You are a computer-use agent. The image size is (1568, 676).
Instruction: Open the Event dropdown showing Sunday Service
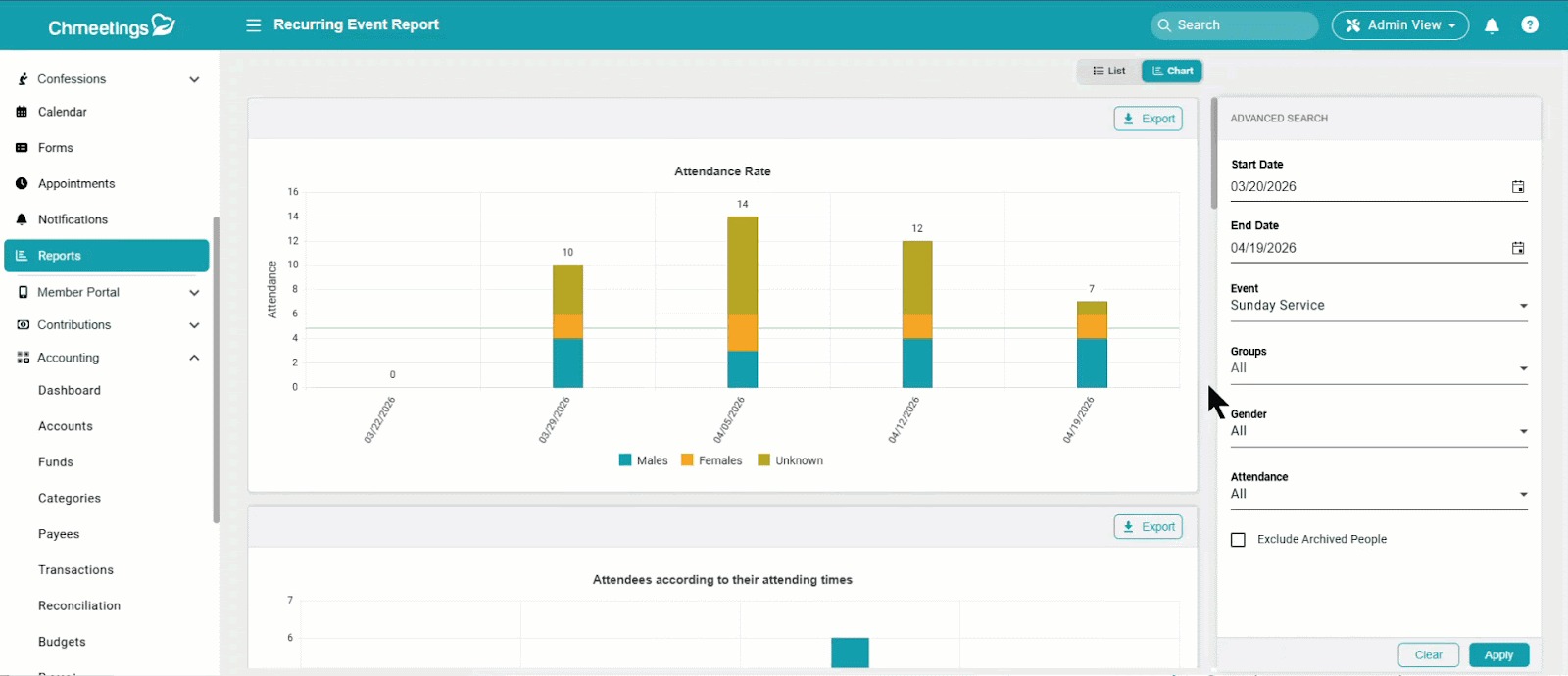click(x=1378, y=306)
